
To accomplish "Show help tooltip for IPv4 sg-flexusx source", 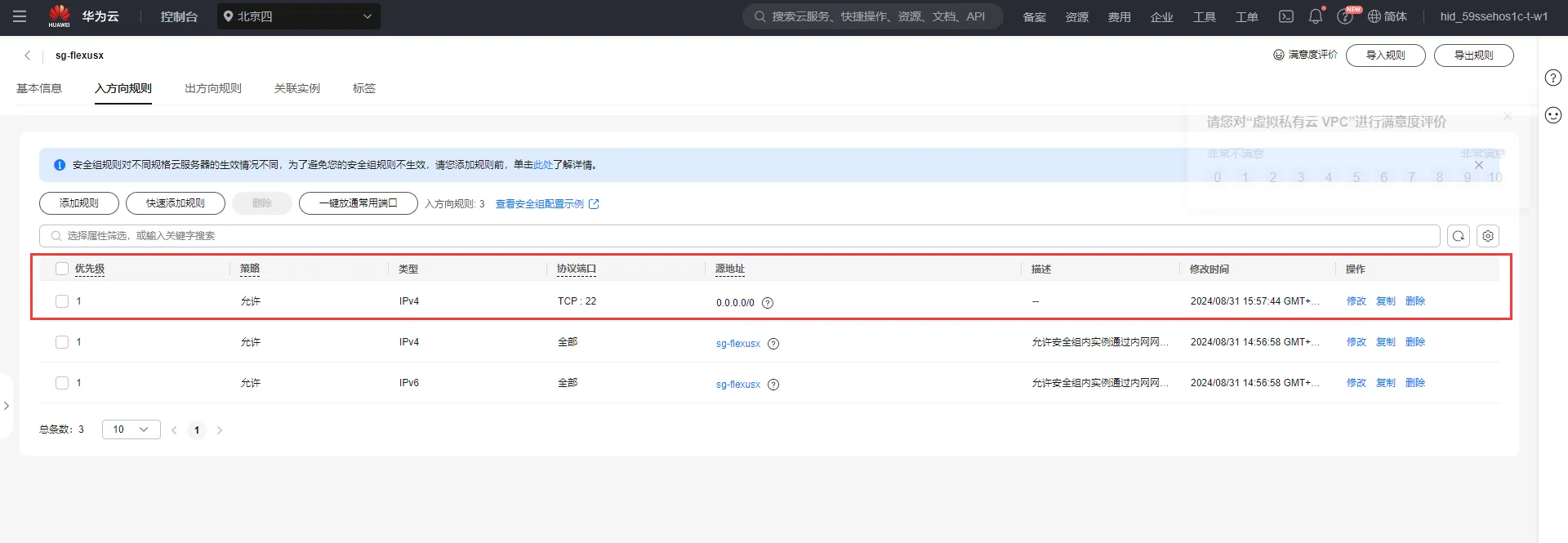I will 773,344.
